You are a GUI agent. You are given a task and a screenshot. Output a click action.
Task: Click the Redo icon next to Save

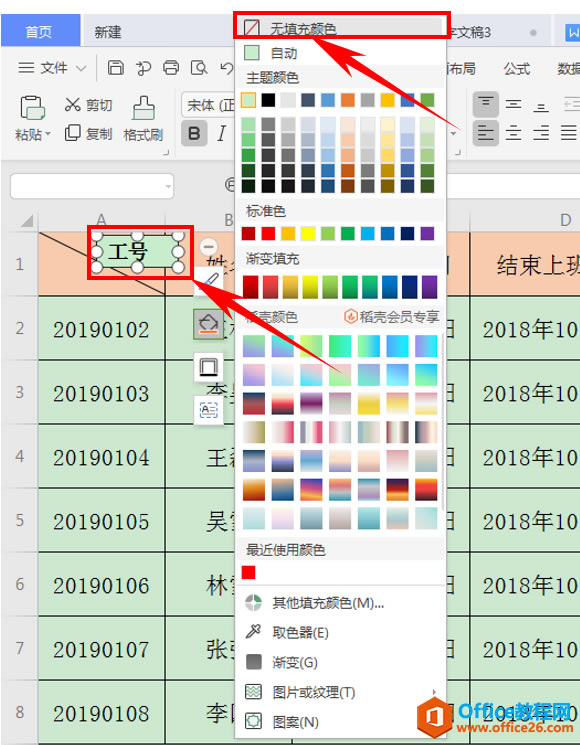click(143, 68)
